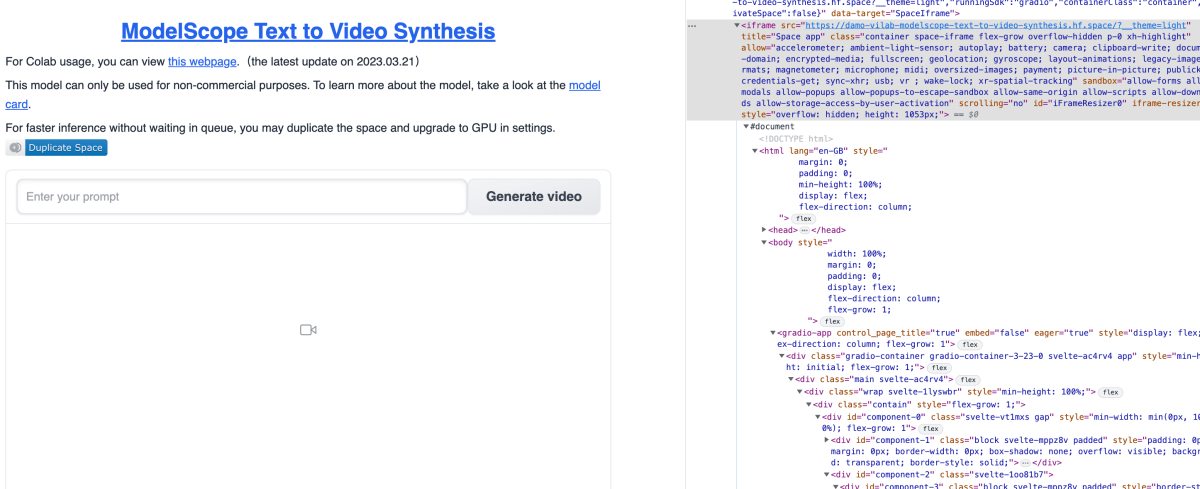
Task: Collapse the #document node
Action: coord(746,127)
